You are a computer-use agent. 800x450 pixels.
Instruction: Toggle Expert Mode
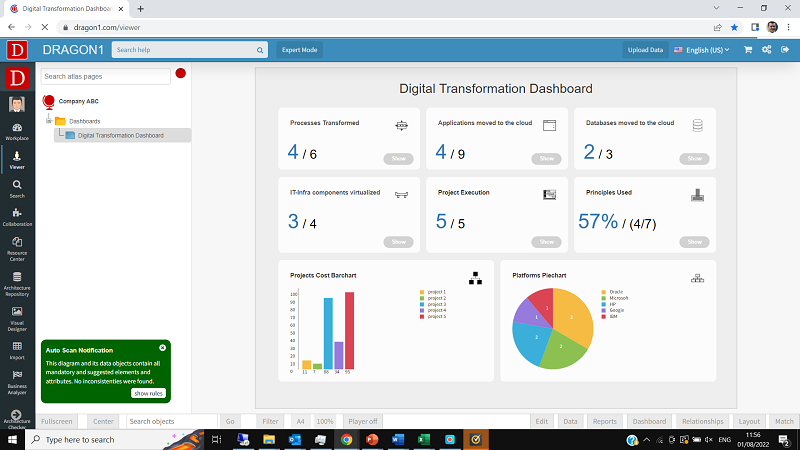pos(299,49)
